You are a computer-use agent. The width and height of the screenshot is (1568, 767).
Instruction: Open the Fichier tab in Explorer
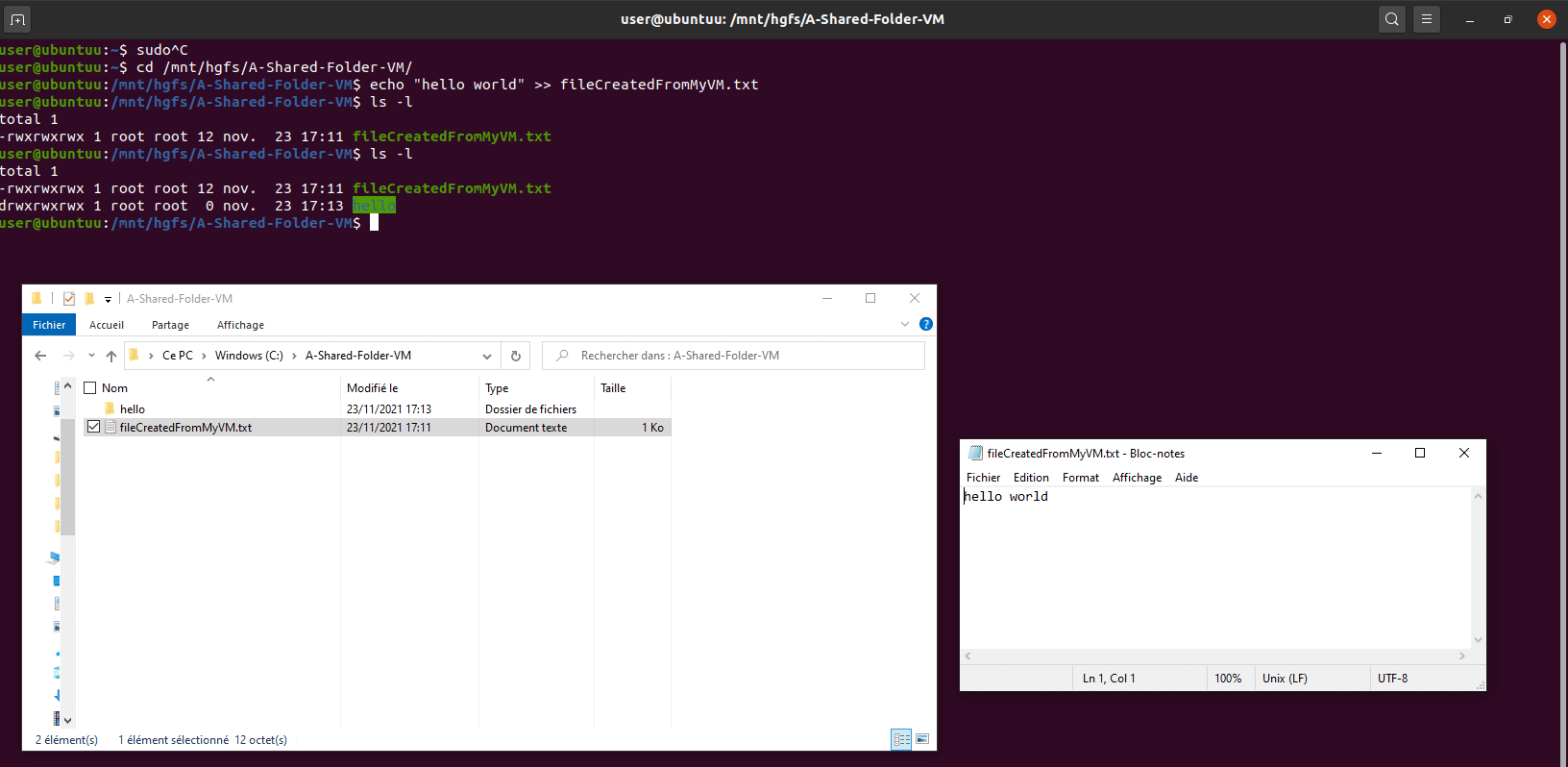[49, 325]
